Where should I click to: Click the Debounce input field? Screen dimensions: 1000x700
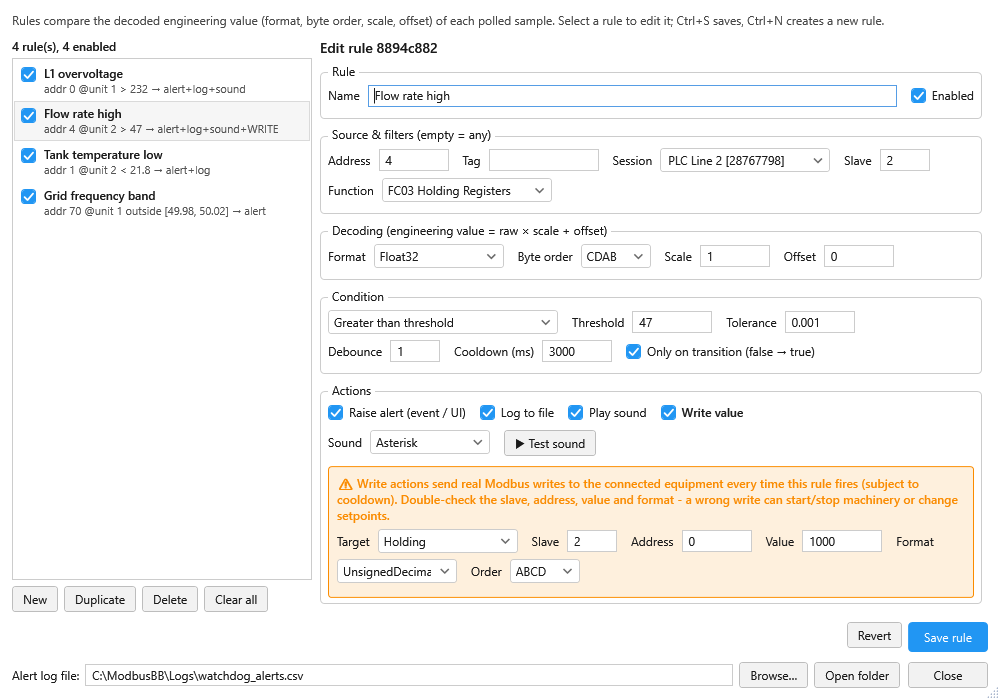pyautogui.click(x=415, y=351)
